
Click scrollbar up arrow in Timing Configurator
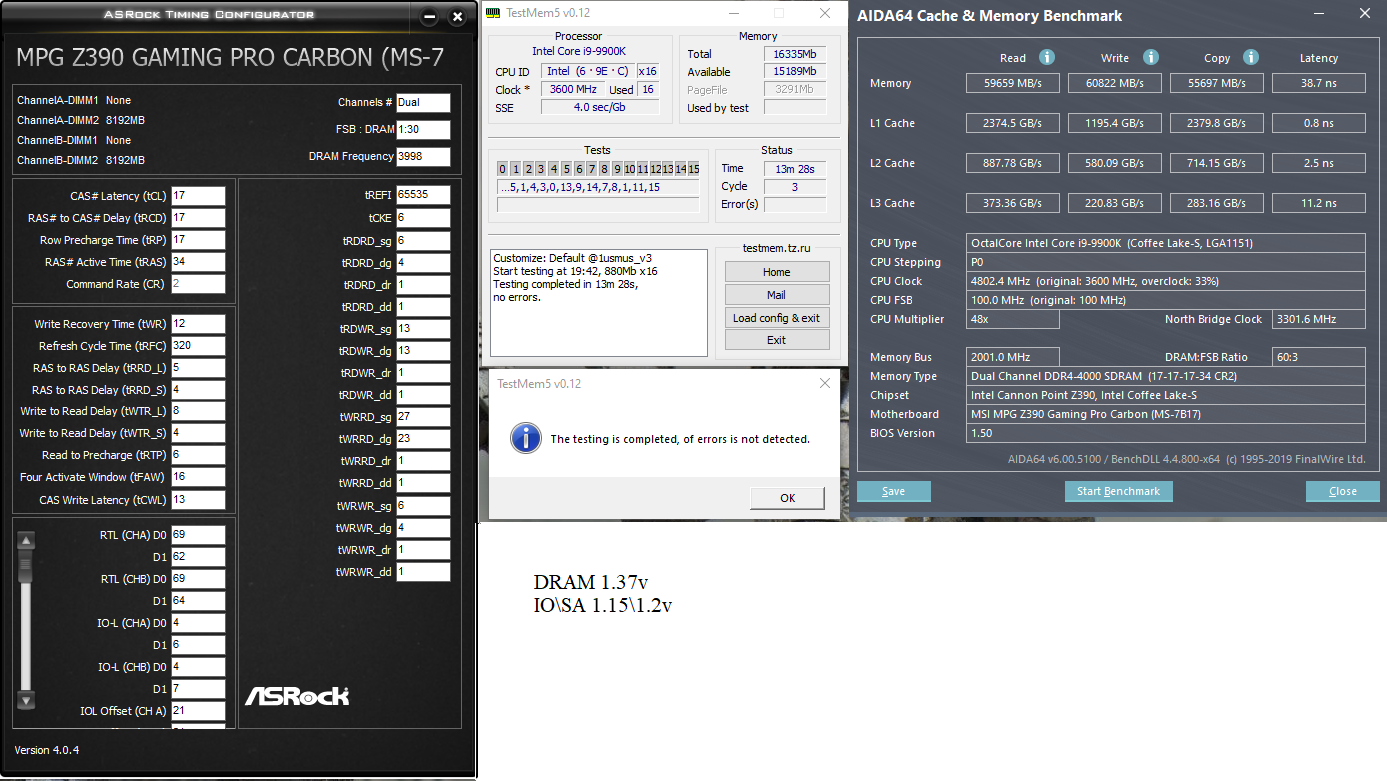coord(27,541)
